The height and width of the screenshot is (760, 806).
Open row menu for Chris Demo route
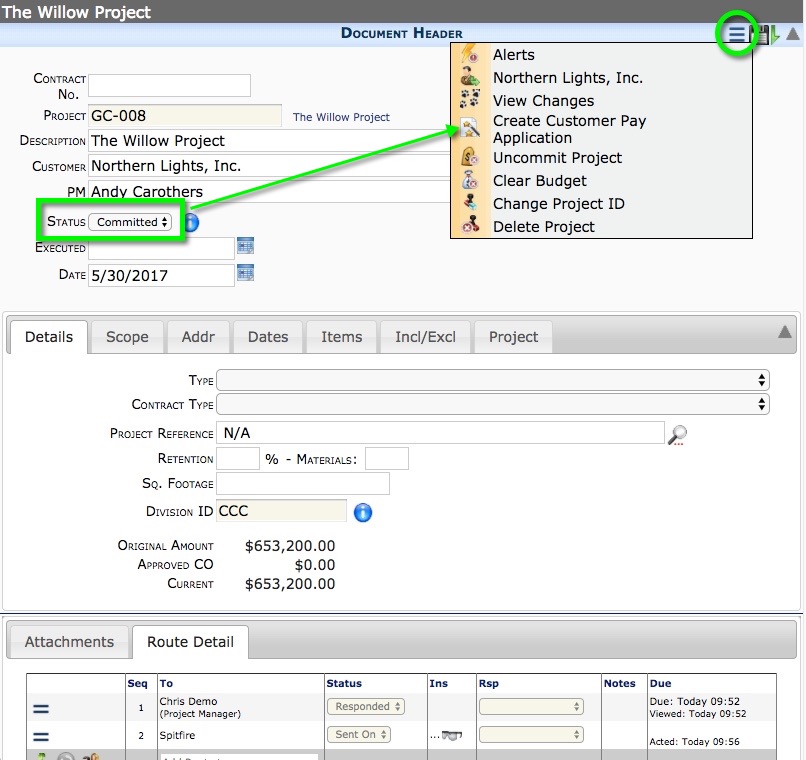click(x=41, y=709)
